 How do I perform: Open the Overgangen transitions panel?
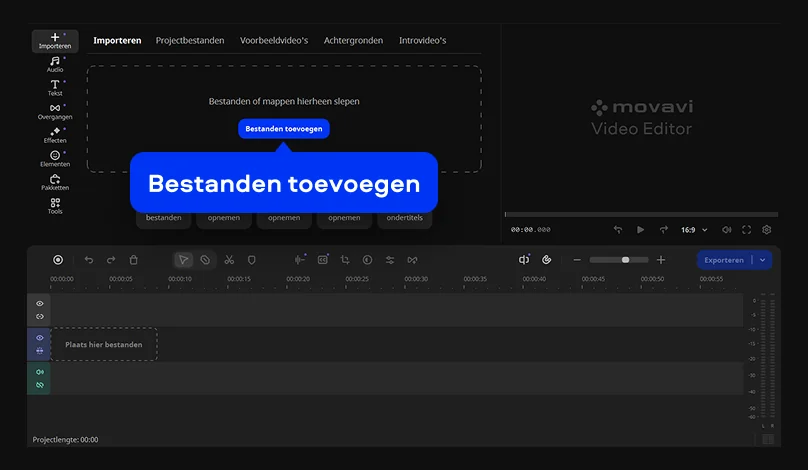[x=55, y=111]
